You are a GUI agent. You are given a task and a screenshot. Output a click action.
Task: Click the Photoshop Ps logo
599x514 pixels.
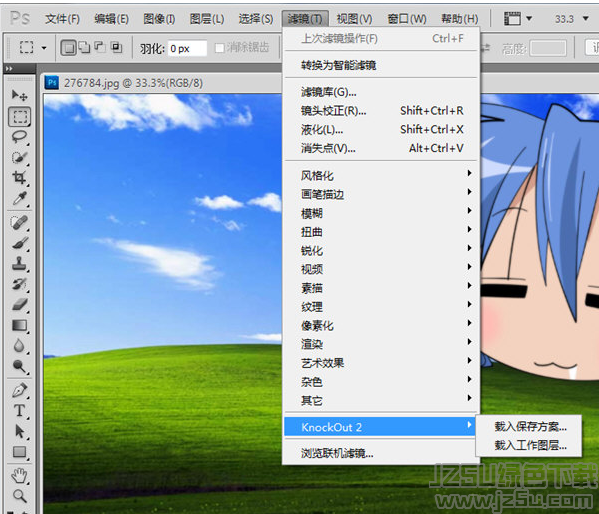(x=19, y=18)
